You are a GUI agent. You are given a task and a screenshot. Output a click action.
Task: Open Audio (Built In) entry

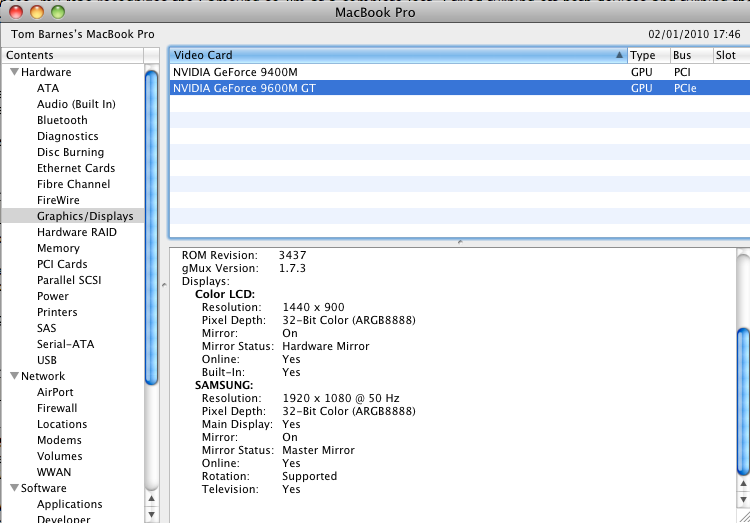click(76, 104)
